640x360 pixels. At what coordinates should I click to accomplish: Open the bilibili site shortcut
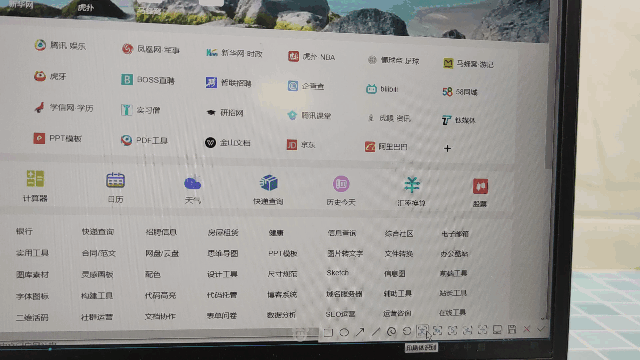coord(382,89)
